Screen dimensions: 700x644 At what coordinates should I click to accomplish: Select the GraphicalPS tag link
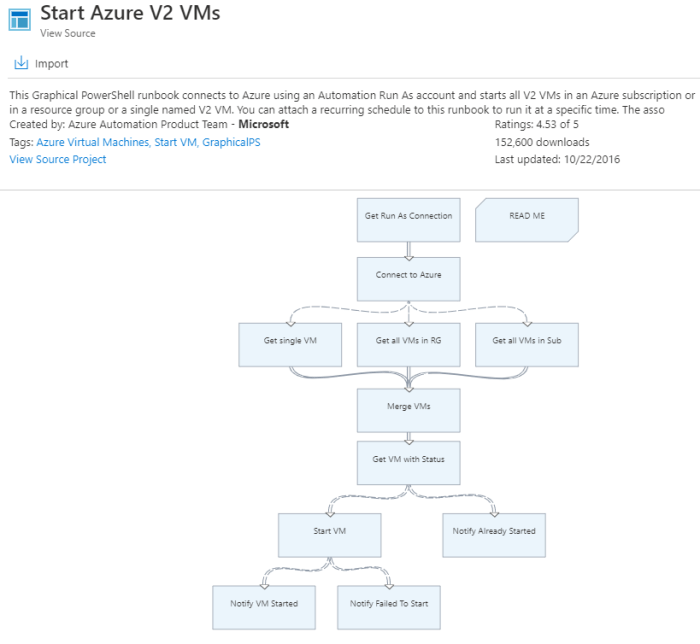(236, 142)
